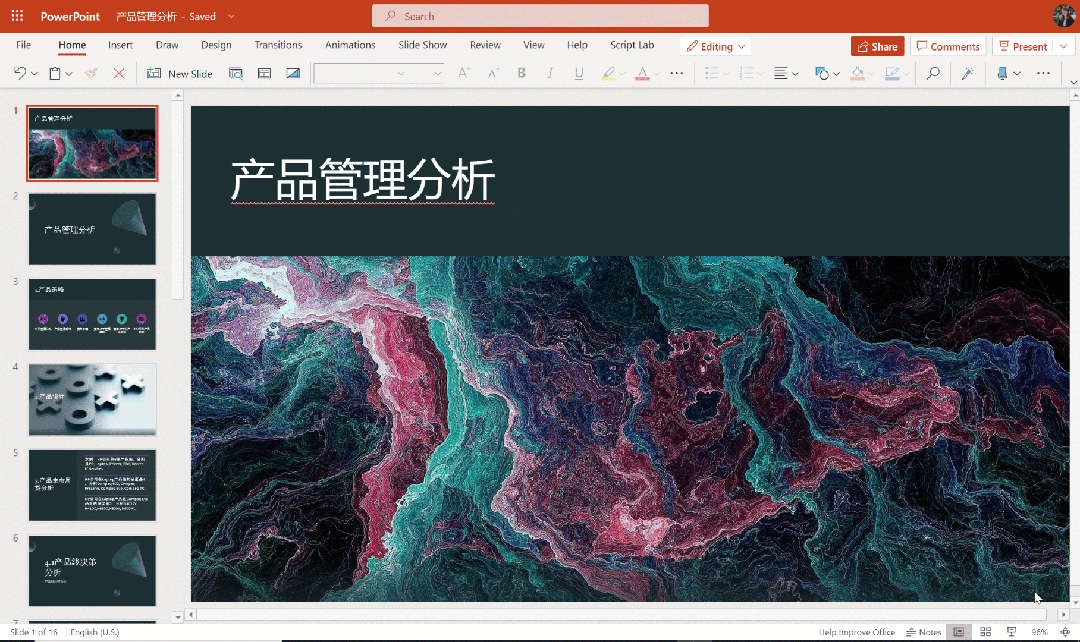Open the Undo dropdown arrow
This screenshot has height=642, width=1080.
click(x=34, y=74)
